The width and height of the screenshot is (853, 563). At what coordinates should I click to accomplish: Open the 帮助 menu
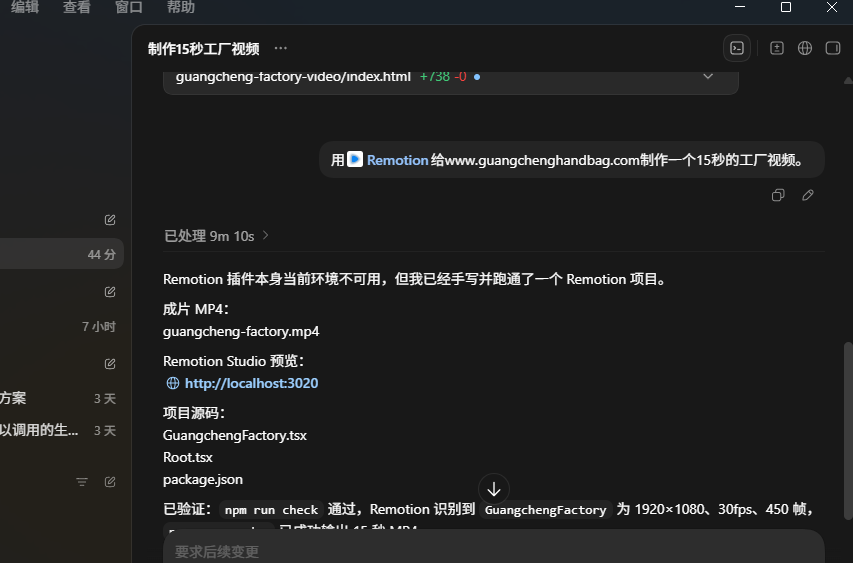point(181,7)
